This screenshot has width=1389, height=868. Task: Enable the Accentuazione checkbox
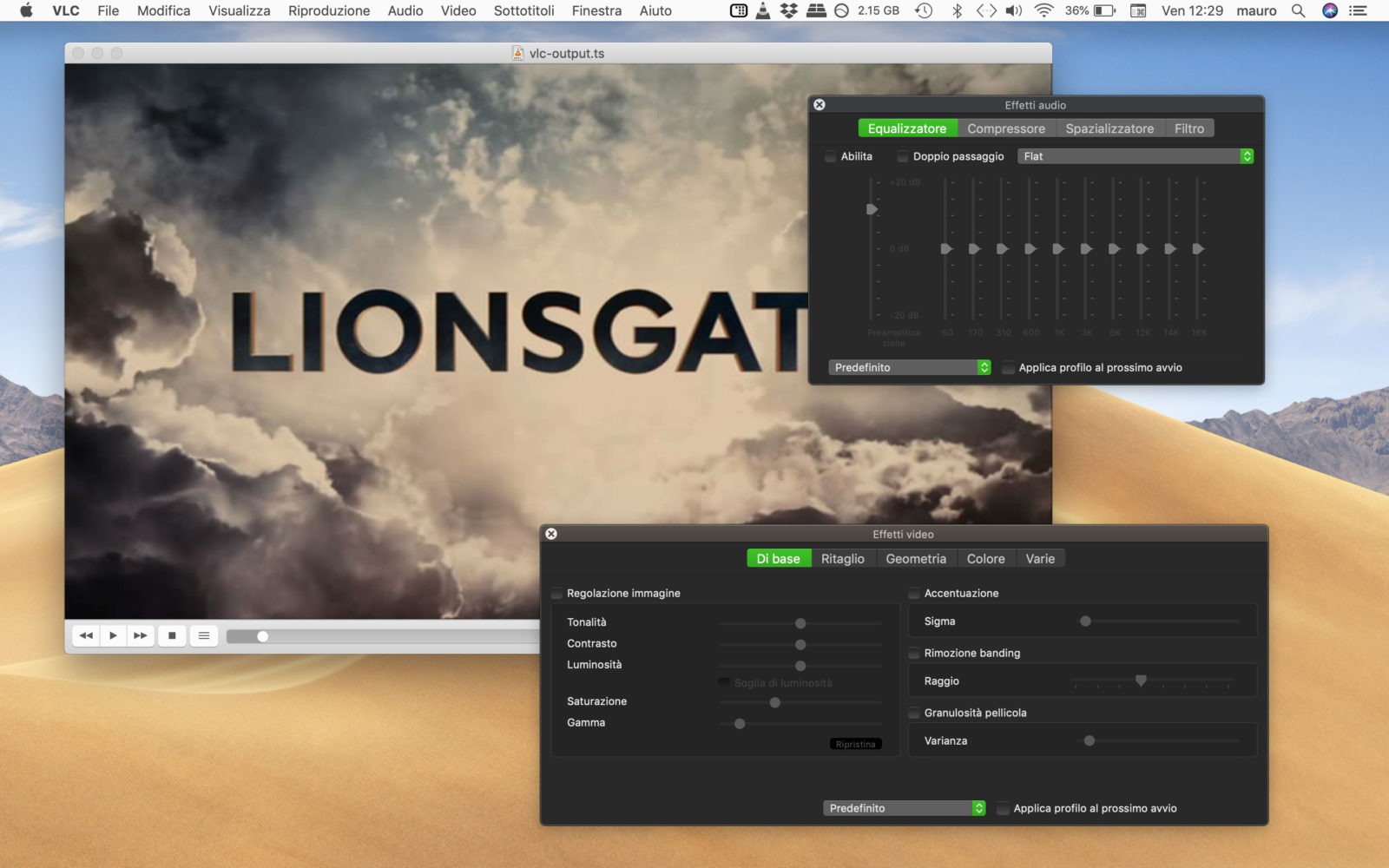click(914, 594)
